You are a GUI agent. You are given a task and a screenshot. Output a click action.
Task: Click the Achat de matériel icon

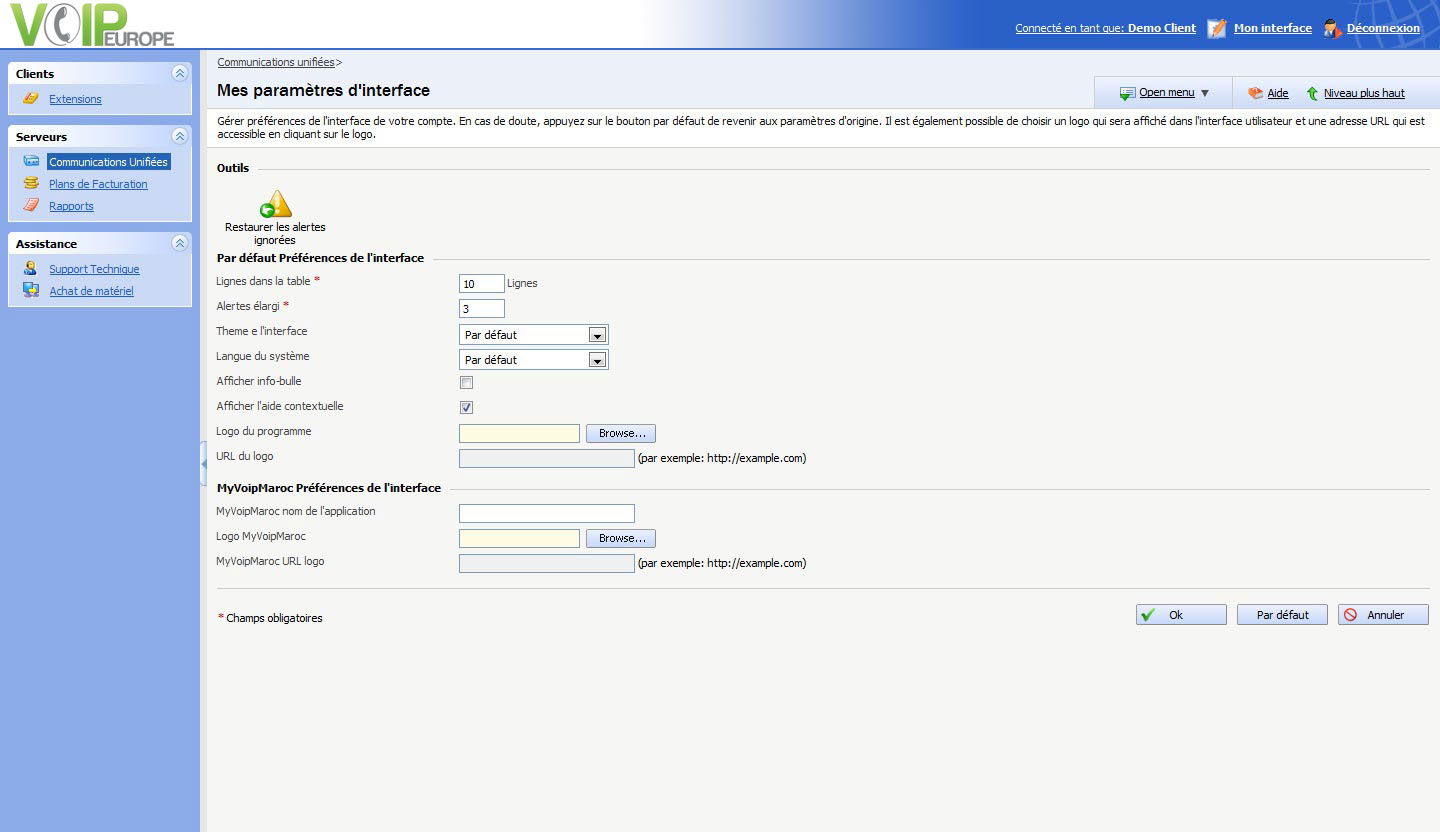[31, 291]
